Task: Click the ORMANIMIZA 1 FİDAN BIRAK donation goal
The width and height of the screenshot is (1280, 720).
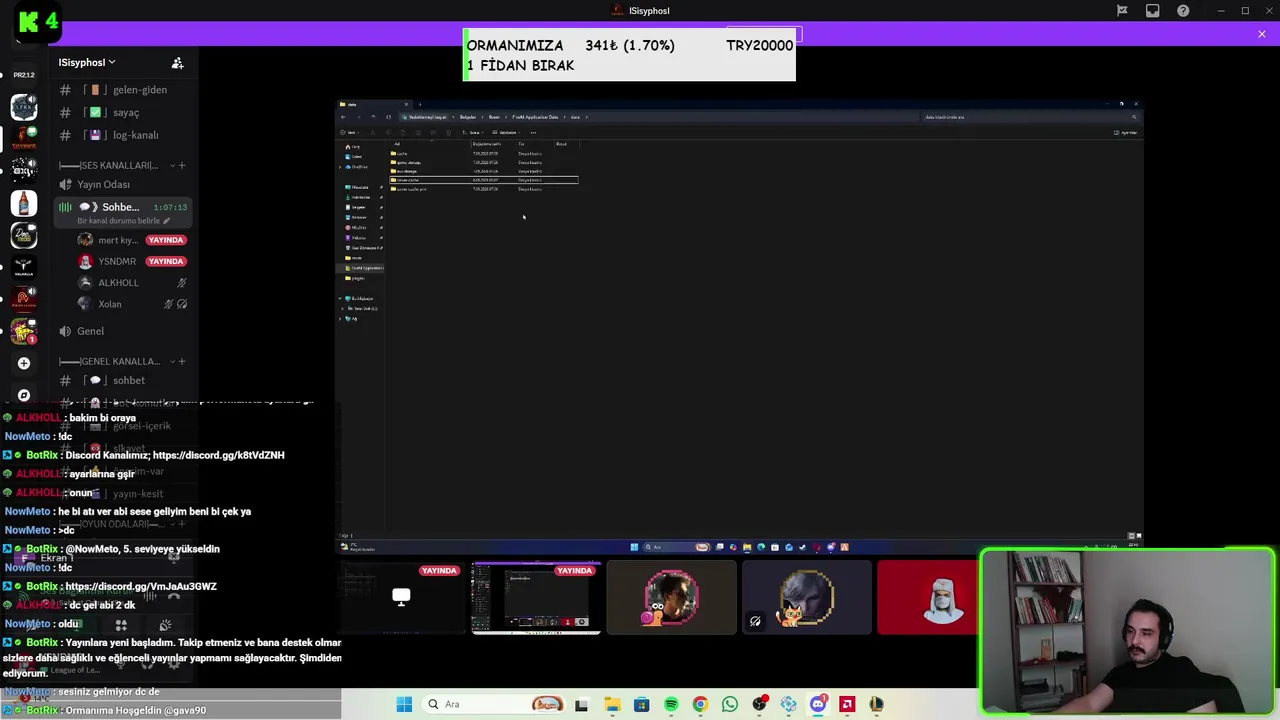Action: [x=630, y=55]
